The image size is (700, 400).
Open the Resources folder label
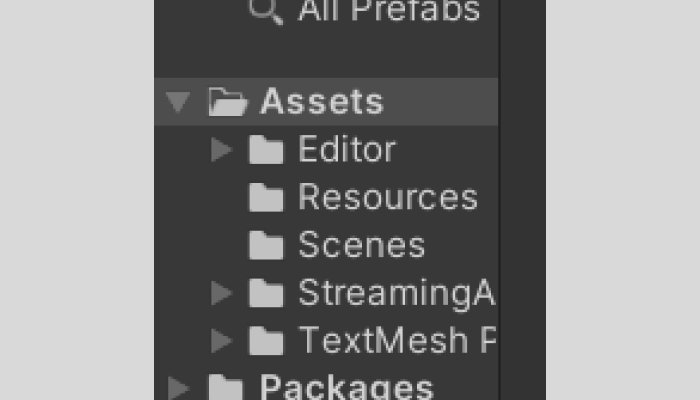point(387,198)
